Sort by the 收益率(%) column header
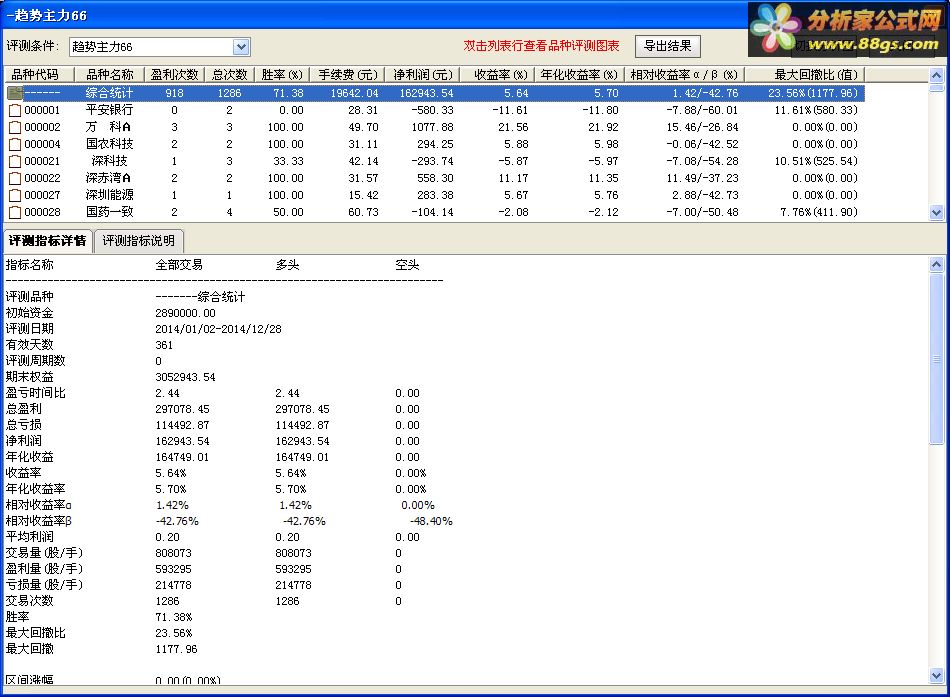This screenshot has width=950, height=697. 497,75
